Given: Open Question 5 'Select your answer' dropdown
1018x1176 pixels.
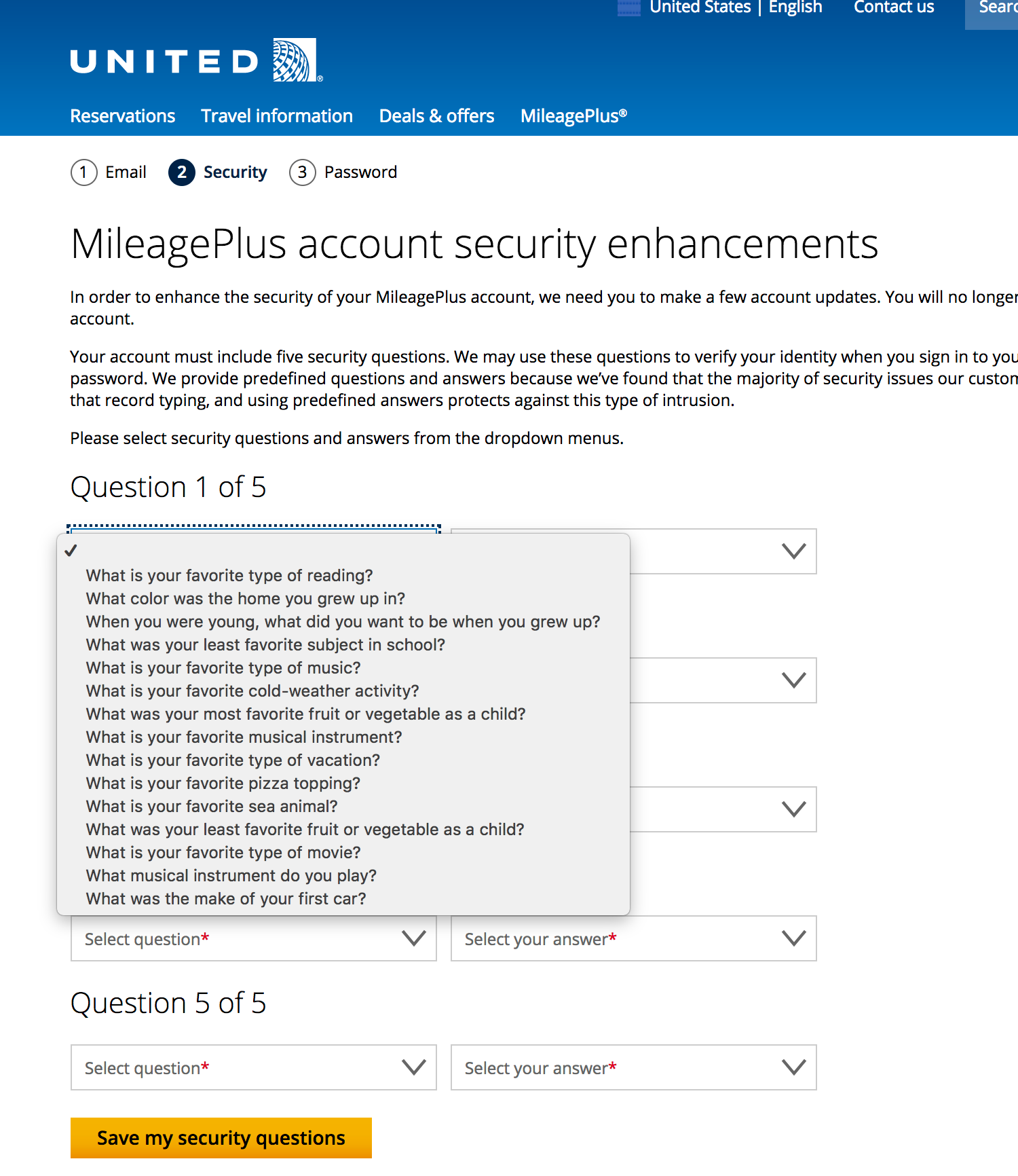Looking at the screenshot, I should pos(634,1067).
